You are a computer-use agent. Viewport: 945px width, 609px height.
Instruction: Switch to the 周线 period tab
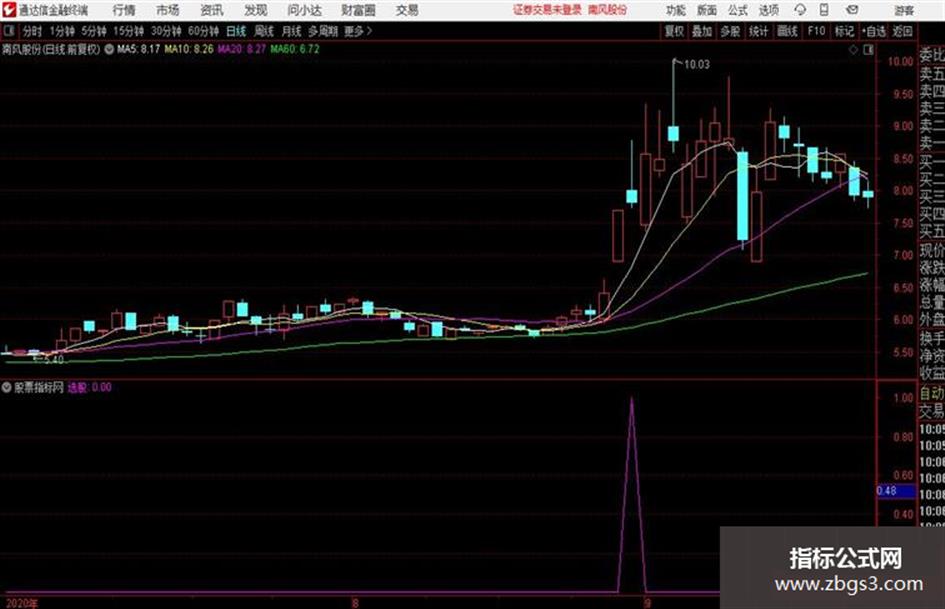pos(264,31)
